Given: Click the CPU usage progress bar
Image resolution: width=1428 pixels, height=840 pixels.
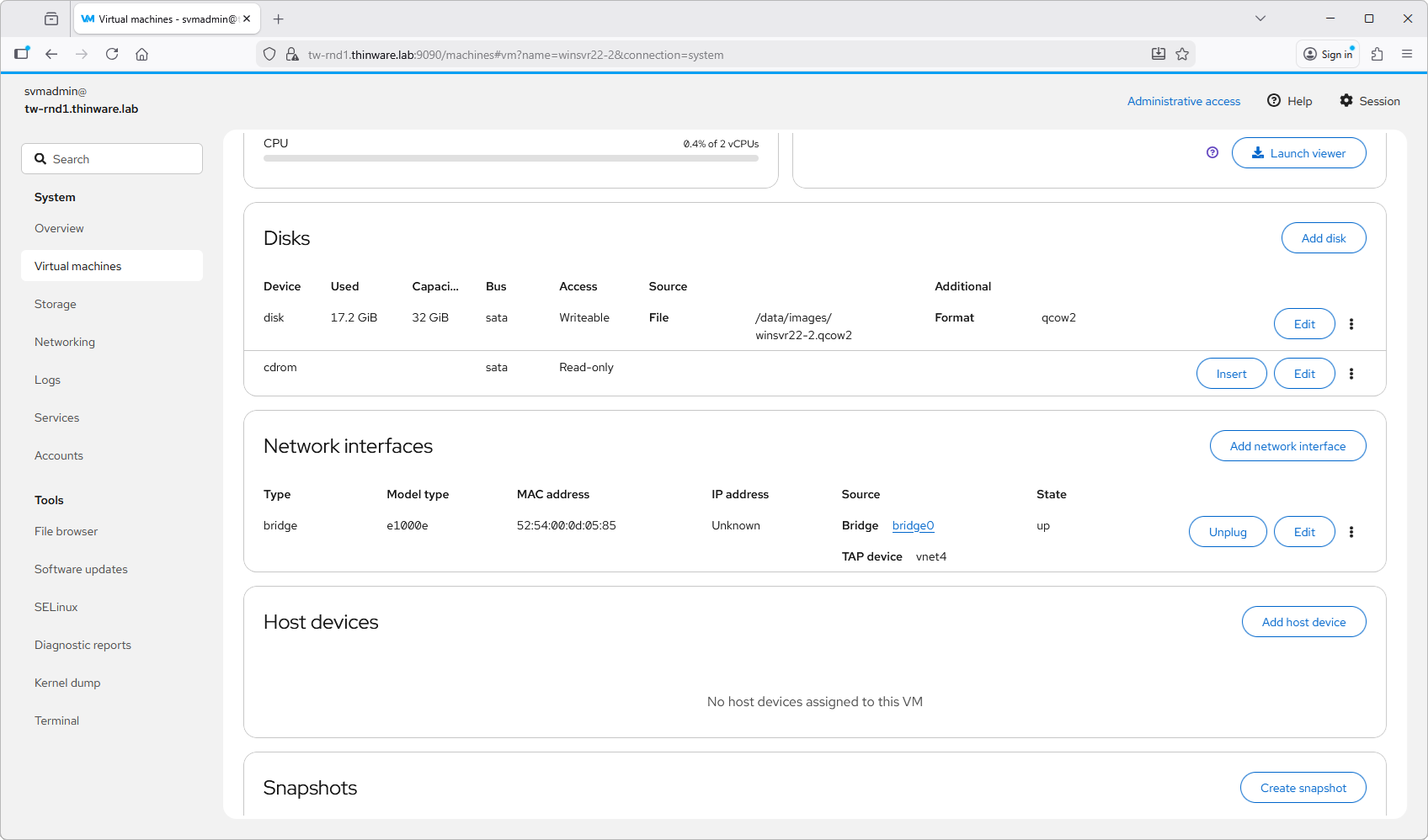Looking at the screenshot, I should (511, 158).
